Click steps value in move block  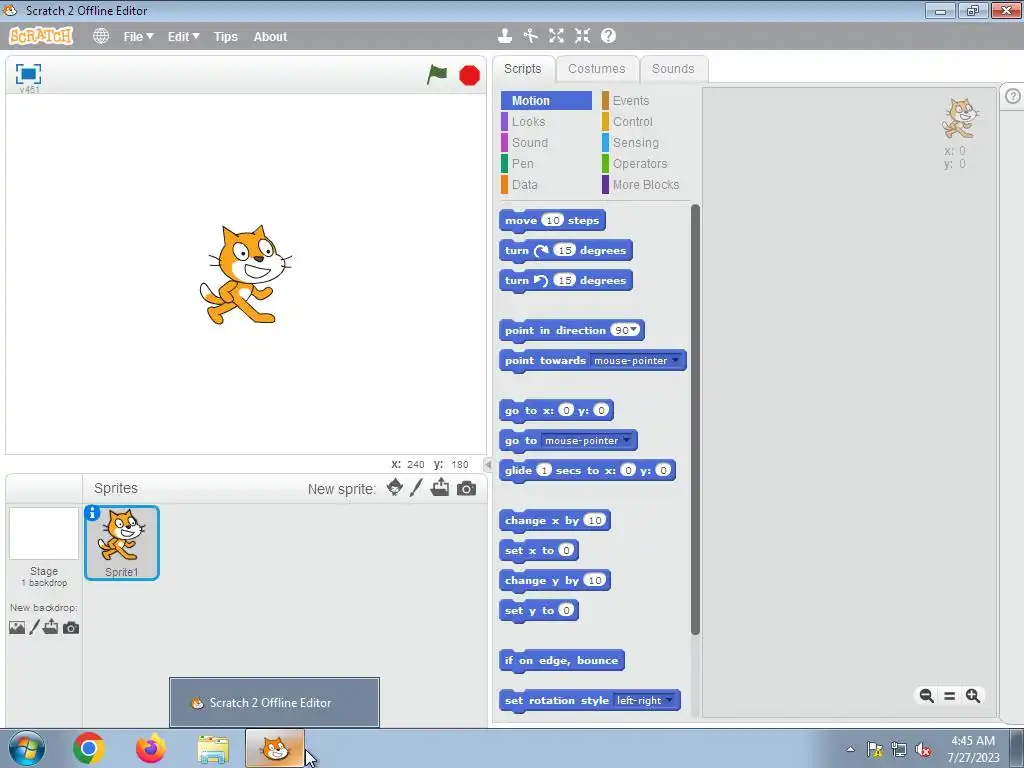click(552, 220)
